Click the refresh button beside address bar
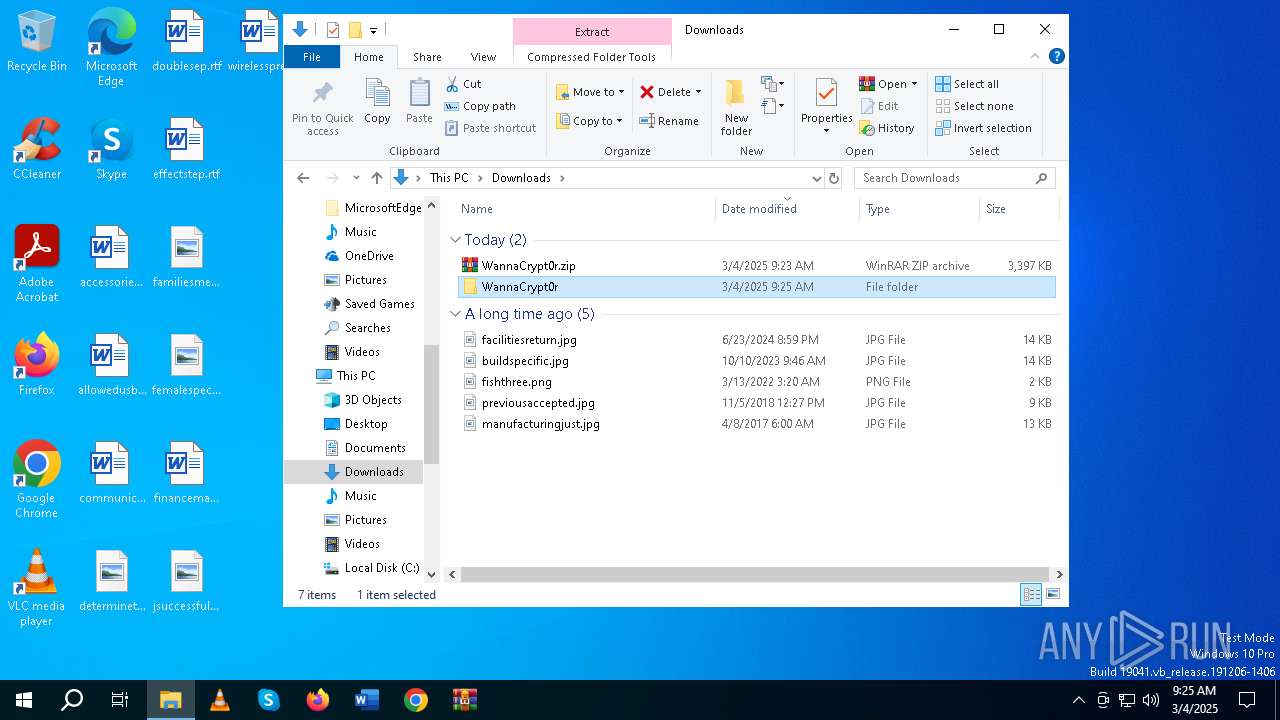This screenshot has width=1280, height=720. tap(834, 178)
